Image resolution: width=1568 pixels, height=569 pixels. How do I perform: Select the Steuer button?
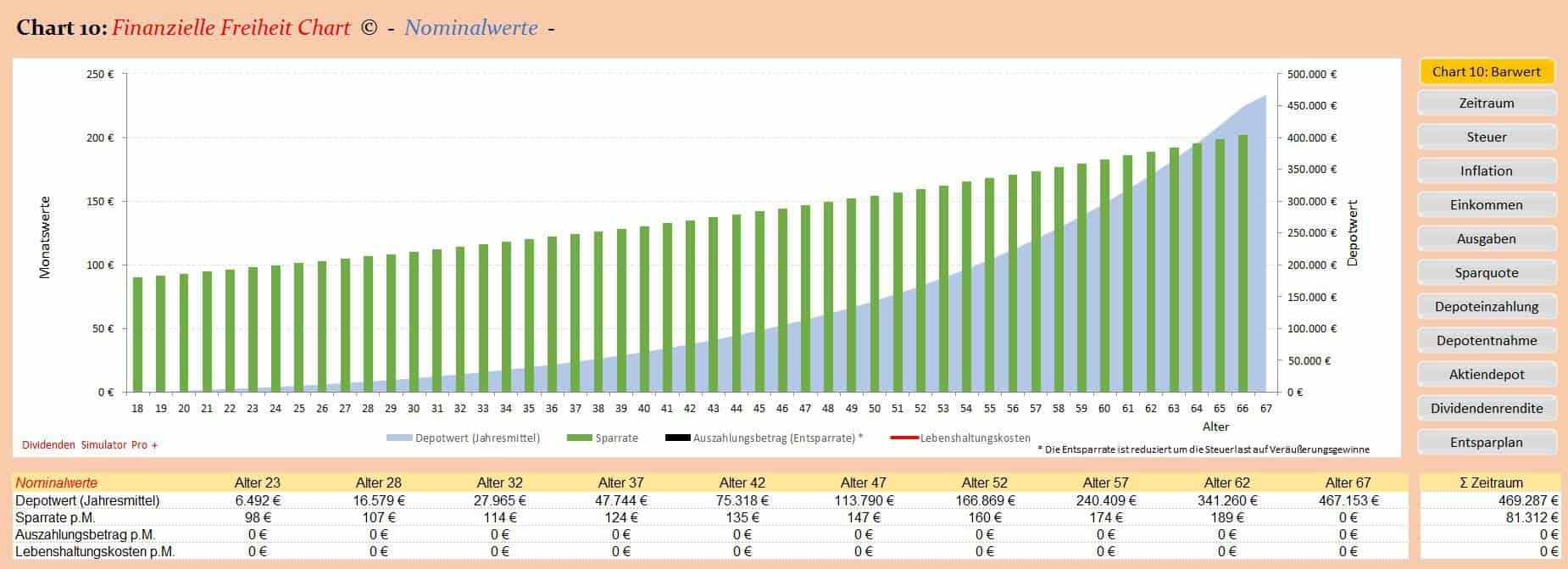(1486, 137)
